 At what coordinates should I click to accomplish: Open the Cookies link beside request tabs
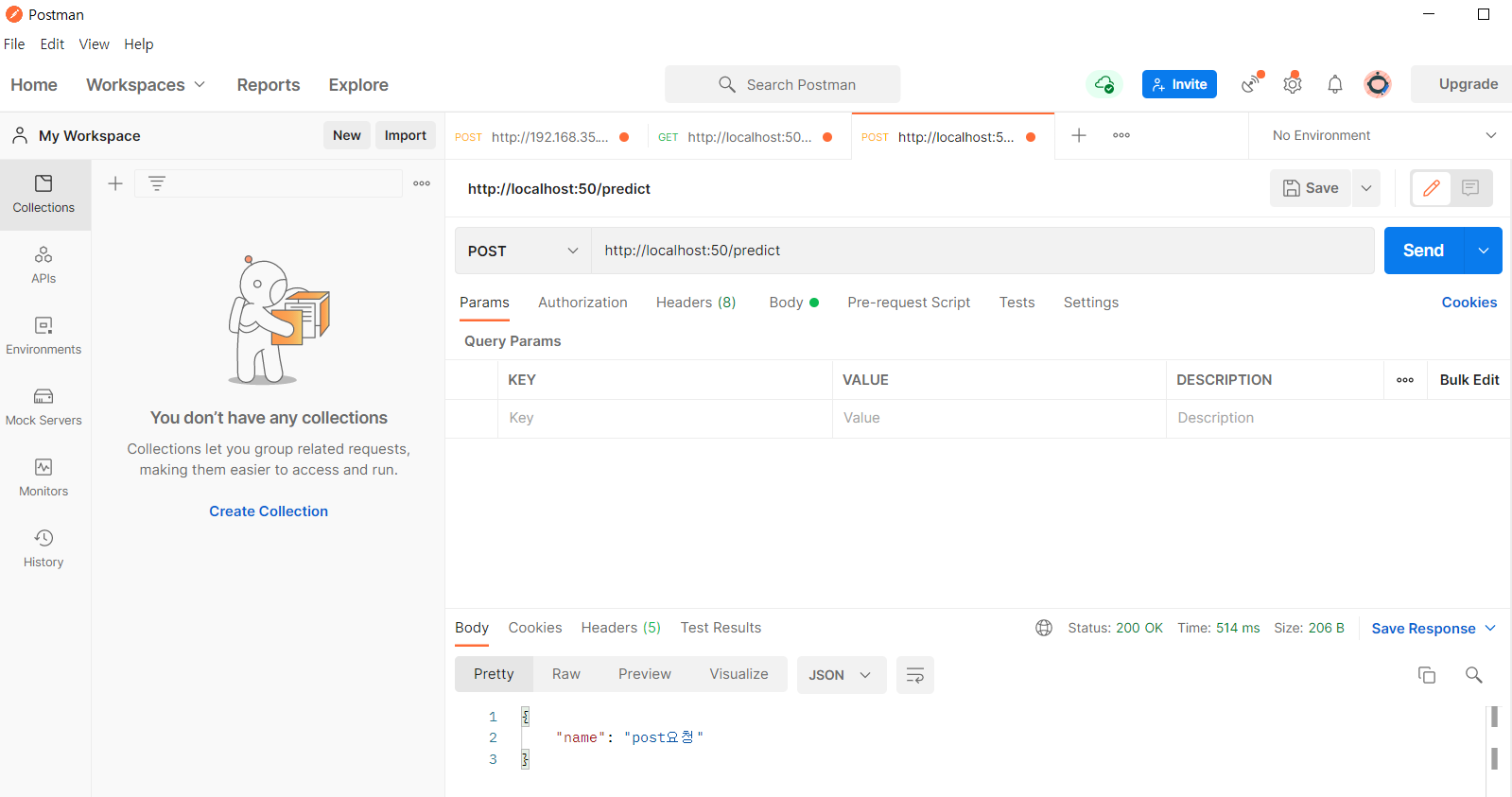(x=1469, y=303)
